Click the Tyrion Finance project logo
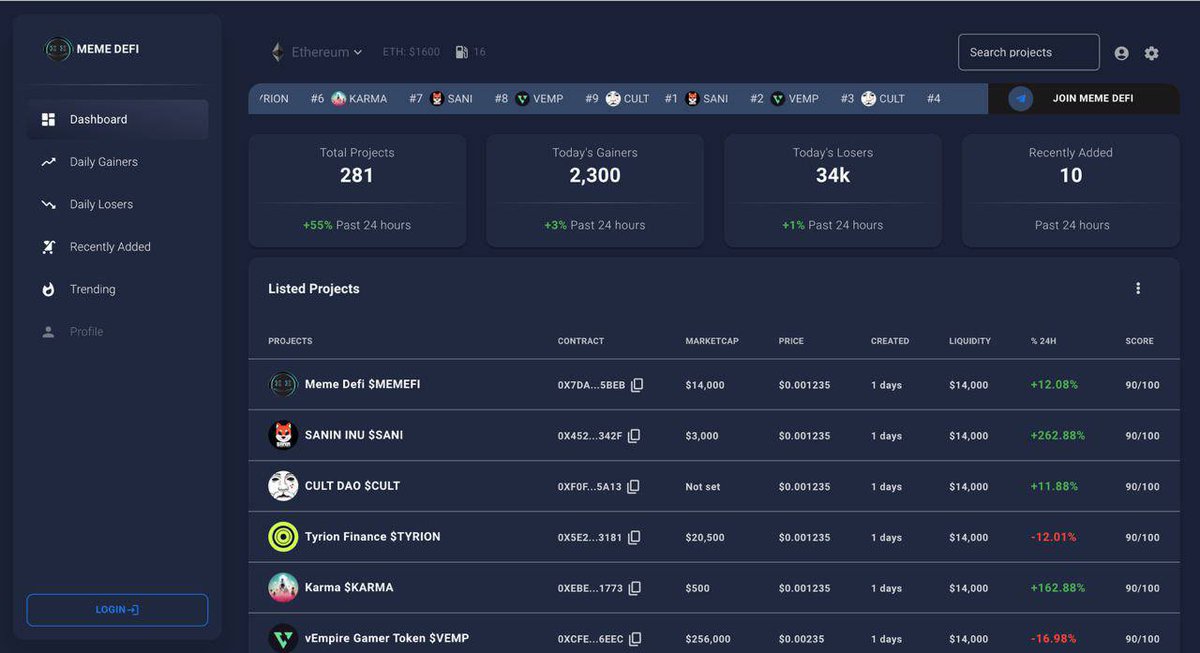 [x=283, y=537]
